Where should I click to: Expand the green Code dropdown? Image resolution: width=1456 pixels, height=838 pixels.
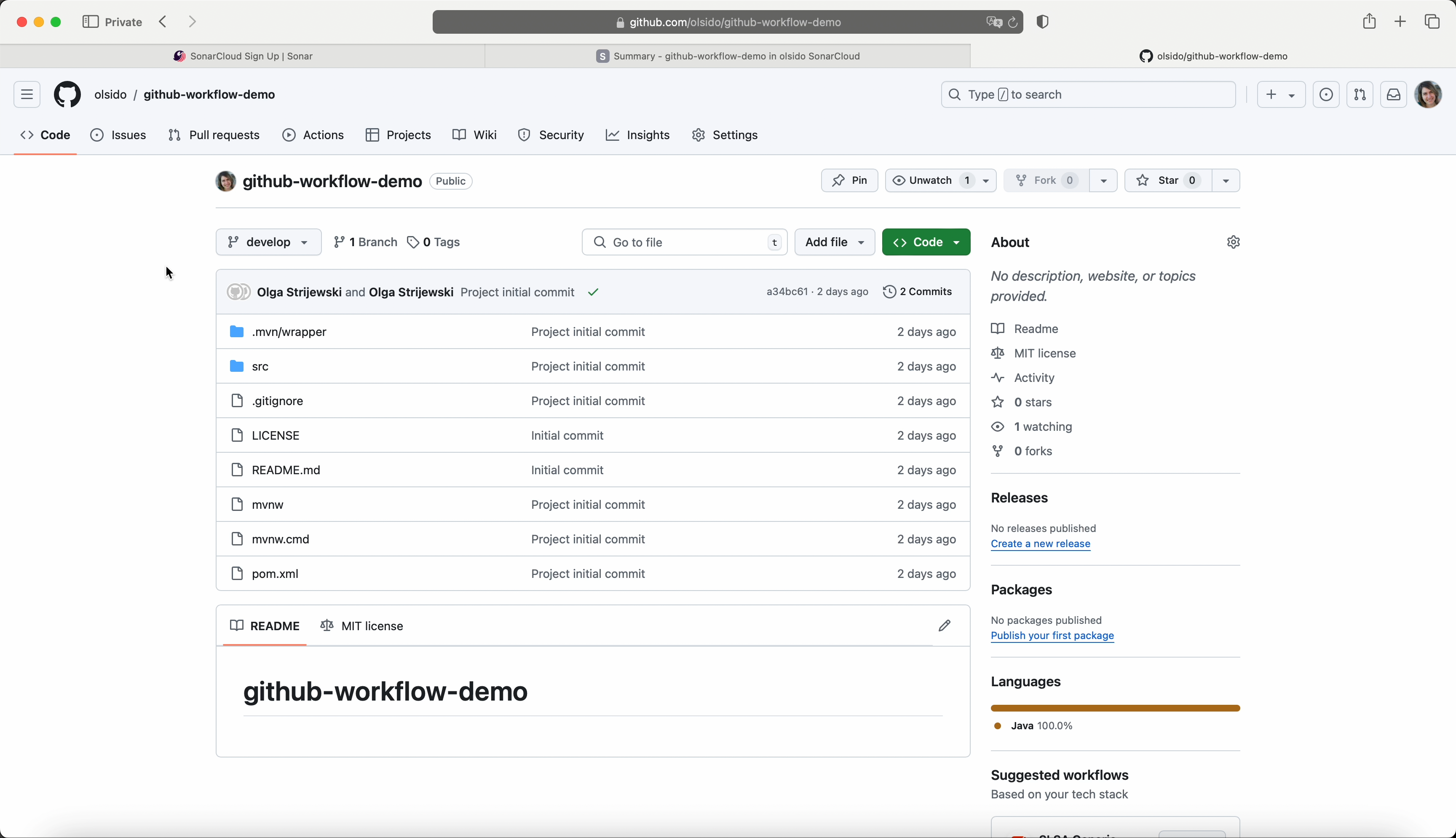click(926, 242)
